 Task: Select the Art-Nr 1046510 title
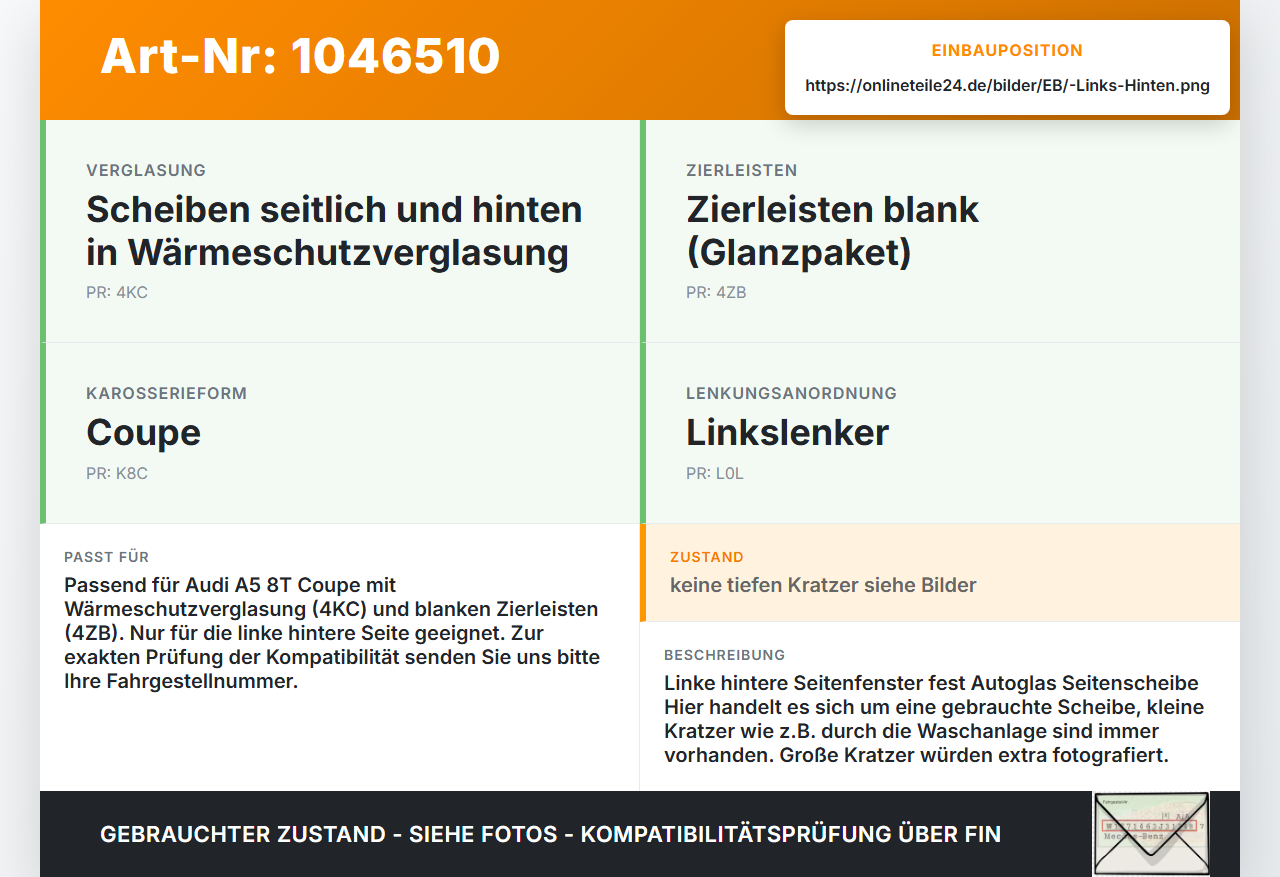(x=300, y=56)
